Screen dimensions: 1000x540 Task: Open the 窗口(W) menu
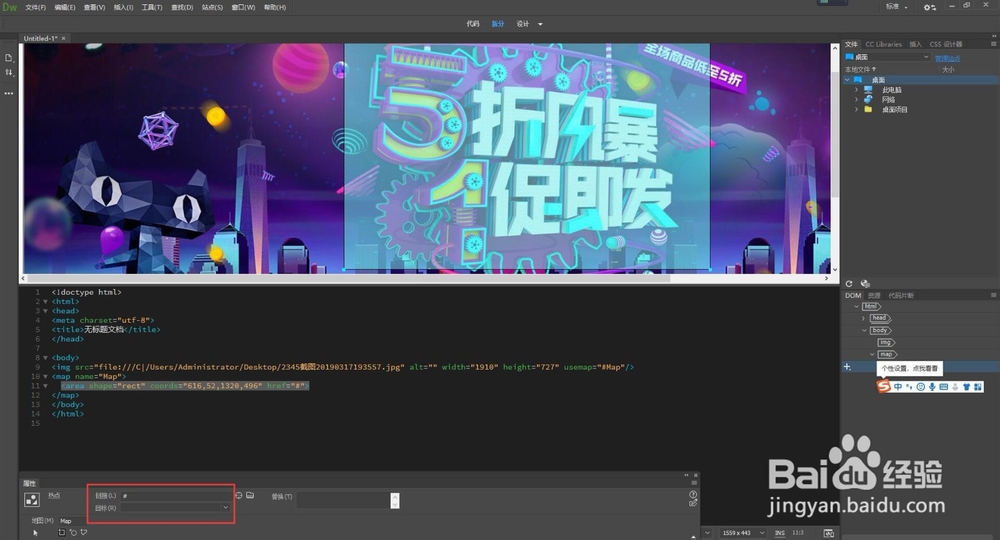tap(243, 8)
